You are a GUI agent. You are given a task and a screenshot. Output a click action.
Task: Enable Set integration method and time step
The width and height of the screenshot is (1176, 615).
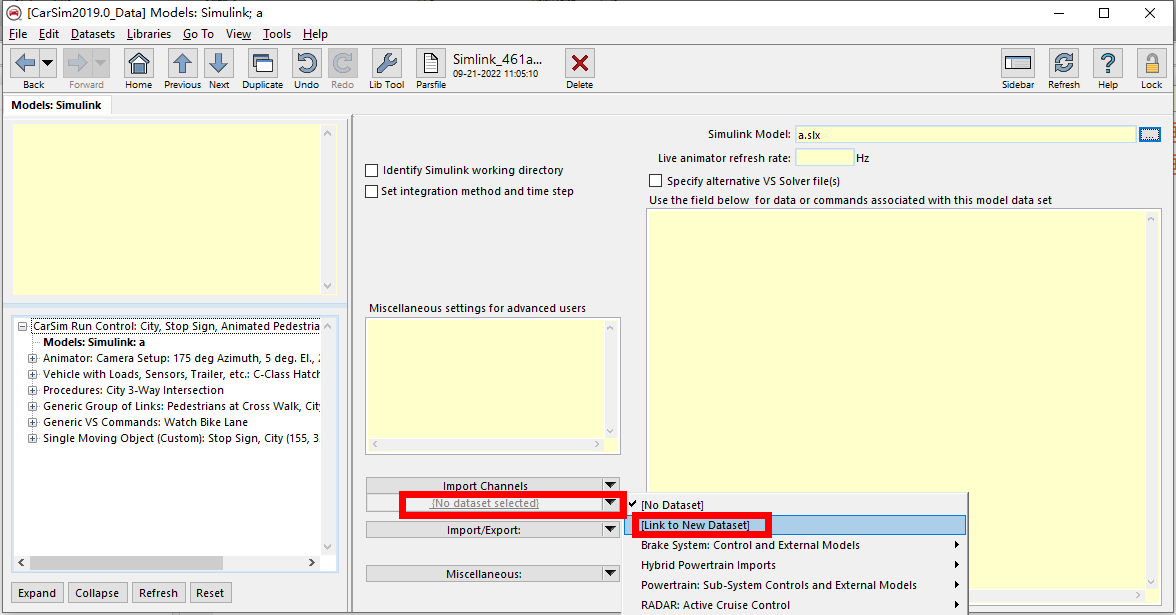point(371,191)
